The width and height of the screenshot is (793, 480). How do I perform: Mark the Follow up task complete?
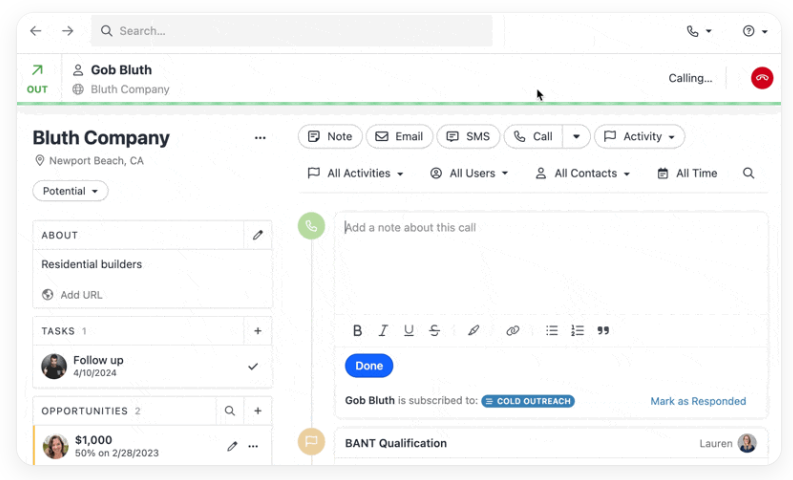[253, 366]
